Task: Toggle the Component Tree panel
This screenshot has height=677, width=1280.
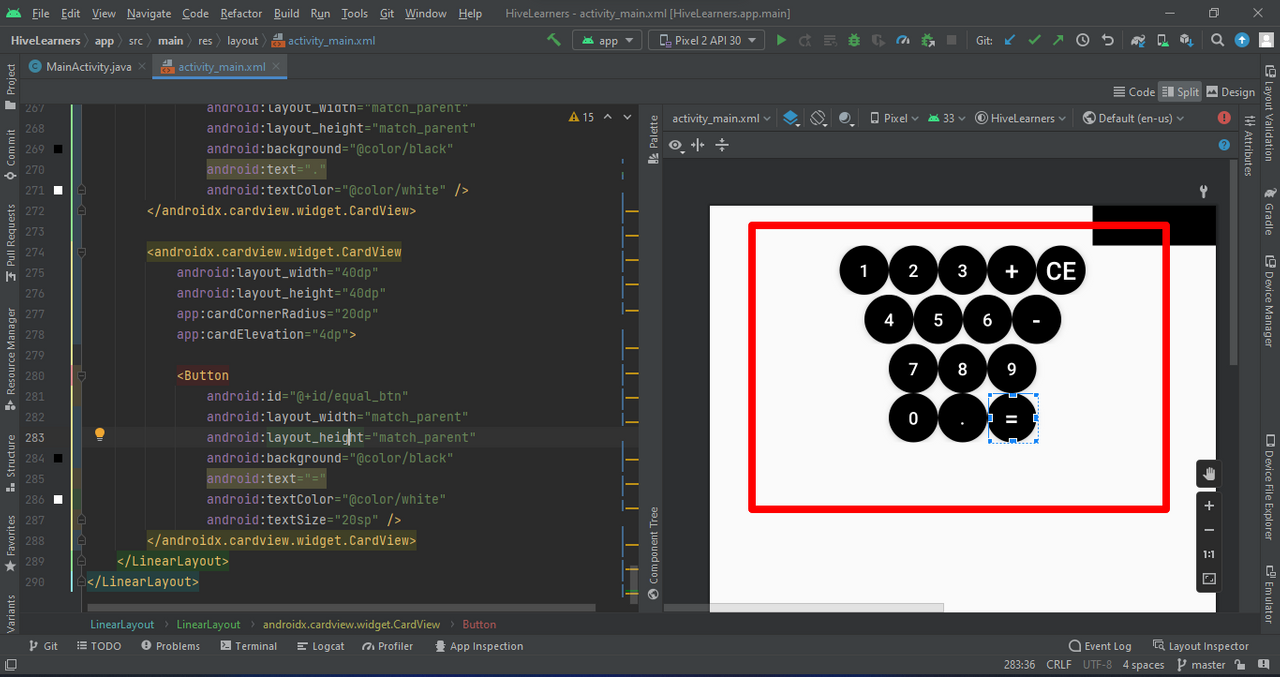Action: pos(654,553)
